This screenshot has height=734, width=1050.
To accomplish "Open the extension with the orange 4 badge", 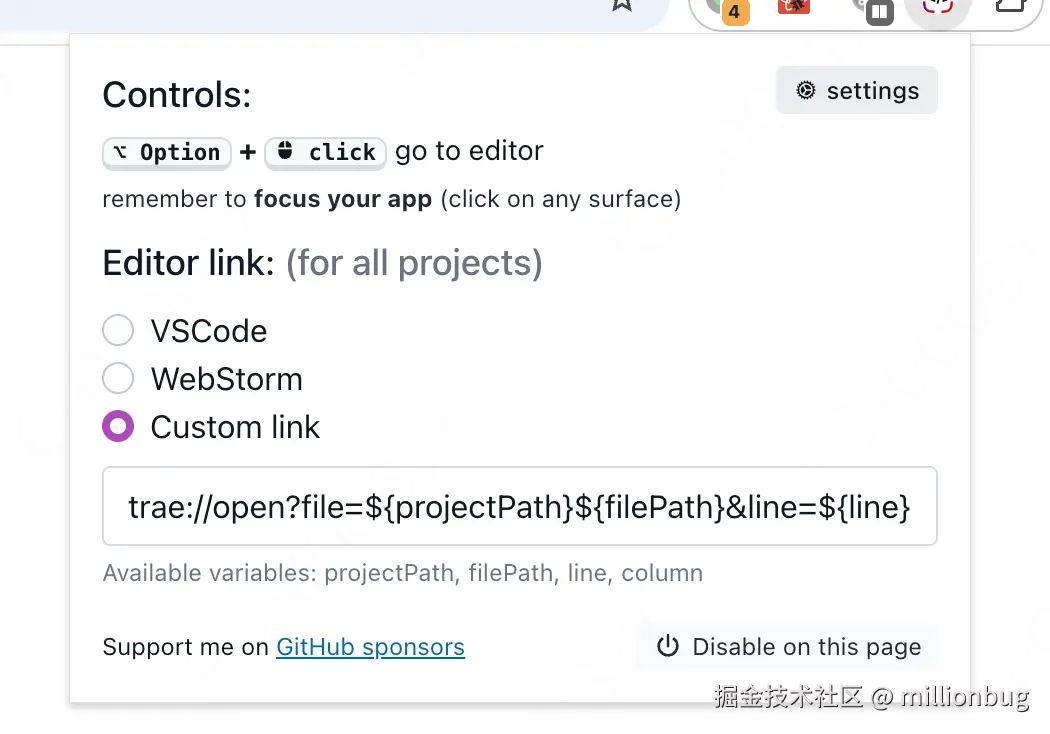I will coord(727,8).
